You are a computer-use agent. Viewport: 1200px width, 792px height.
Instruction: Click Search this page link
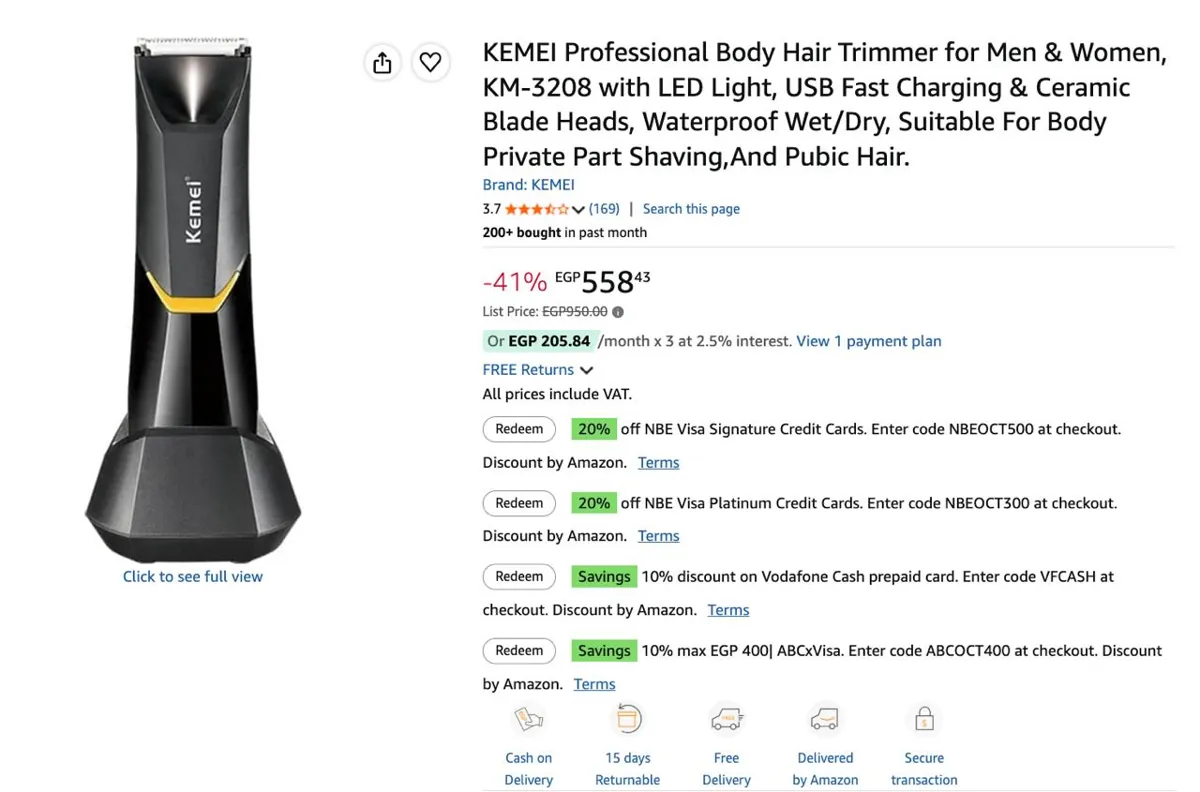pos(691,209)
